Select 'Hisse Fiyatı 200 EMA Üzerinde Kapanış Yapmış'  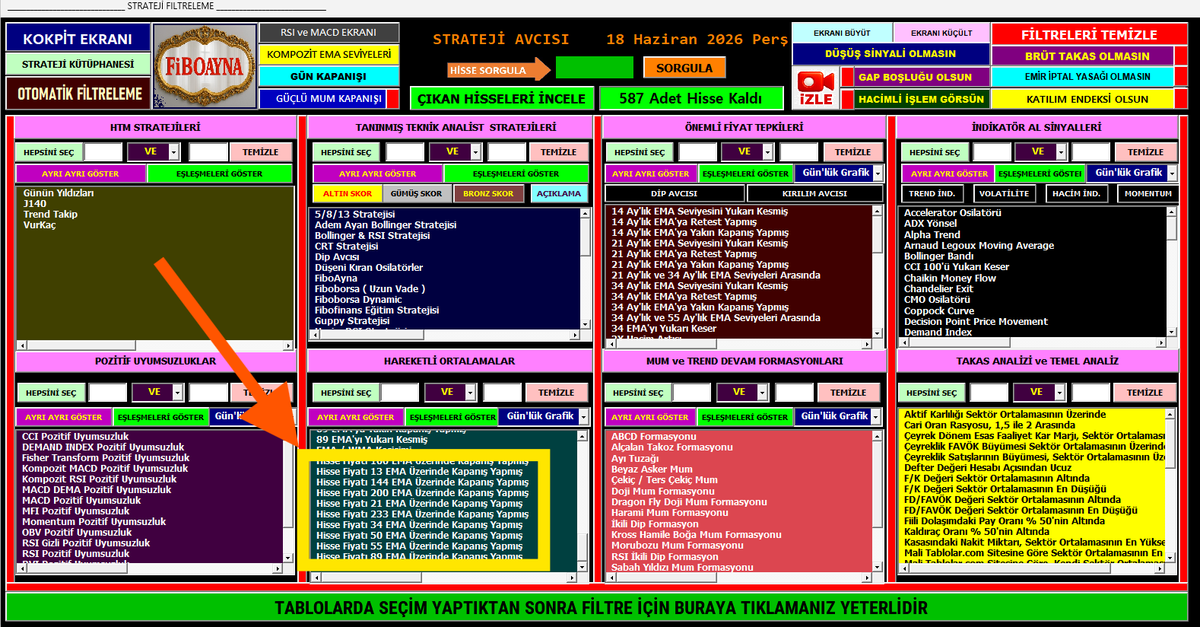pos(422,492)
